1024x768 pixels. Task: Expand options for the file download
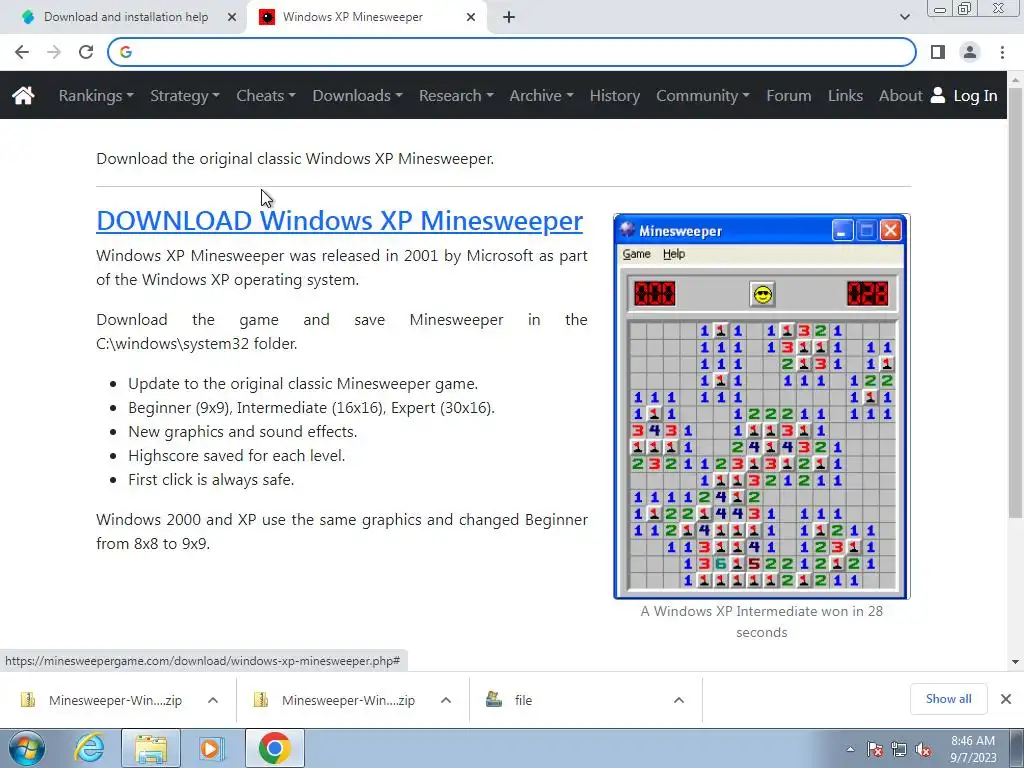679,700
